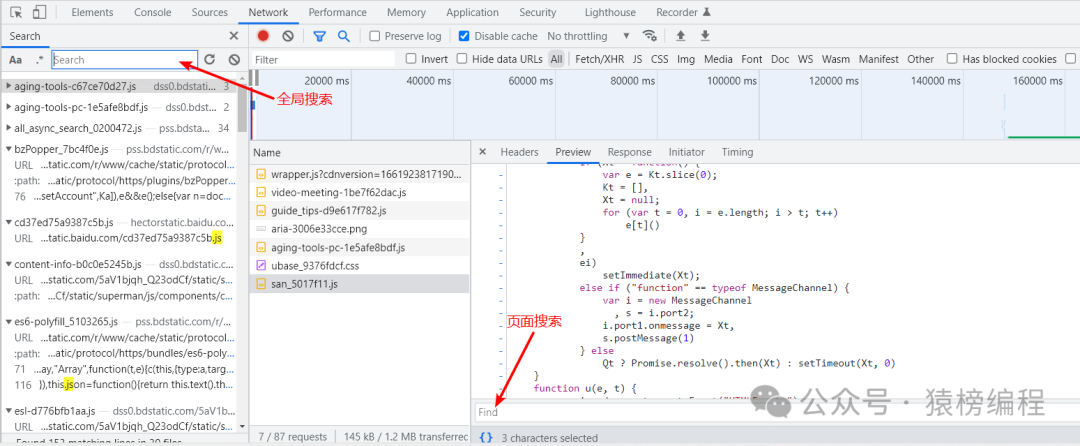Filter requests by WS type
Viewport: 1080px width, 446px height.
click(x=805, y=59)
